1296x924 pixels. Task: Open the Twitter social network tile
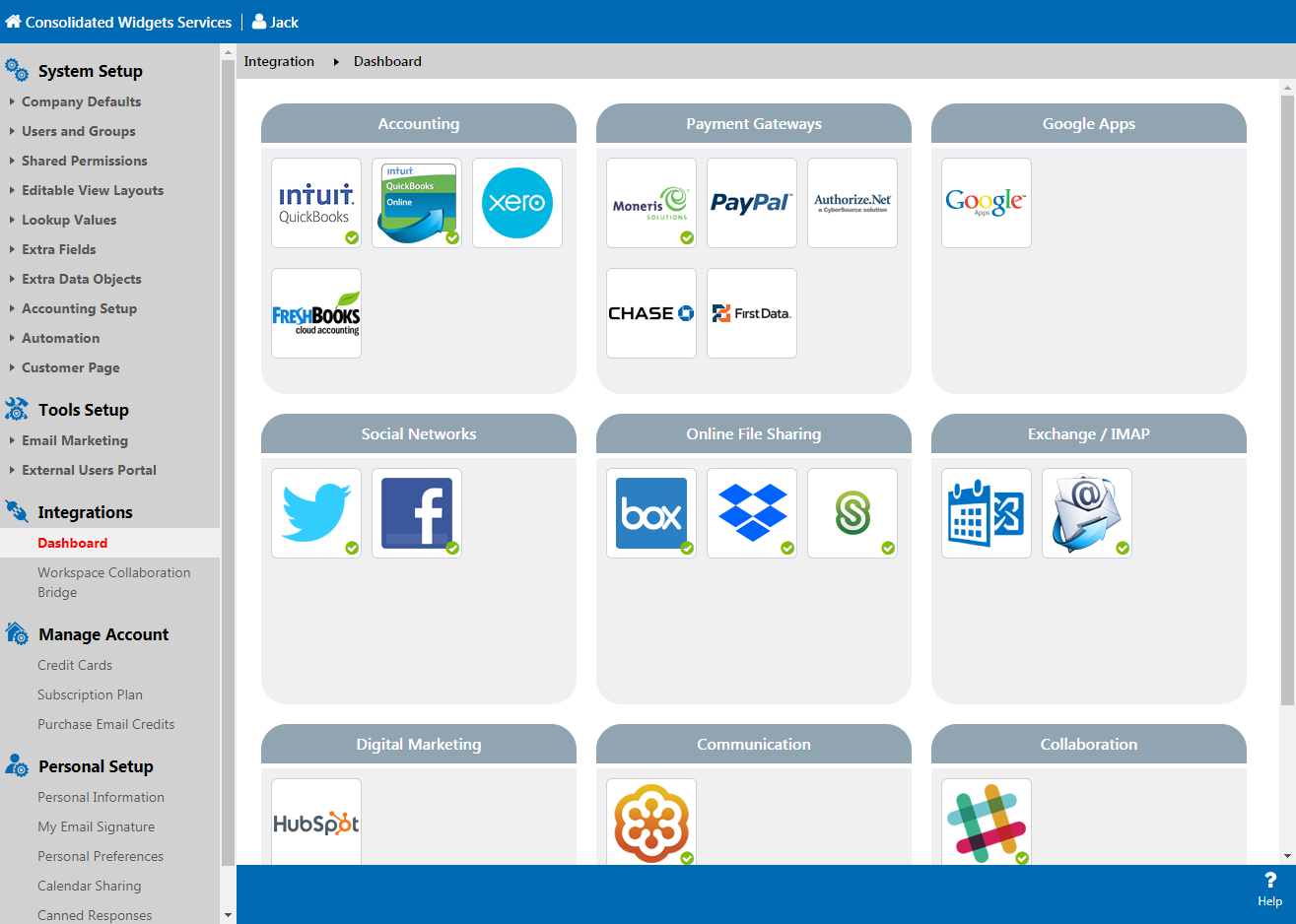[x=316, y=513]
